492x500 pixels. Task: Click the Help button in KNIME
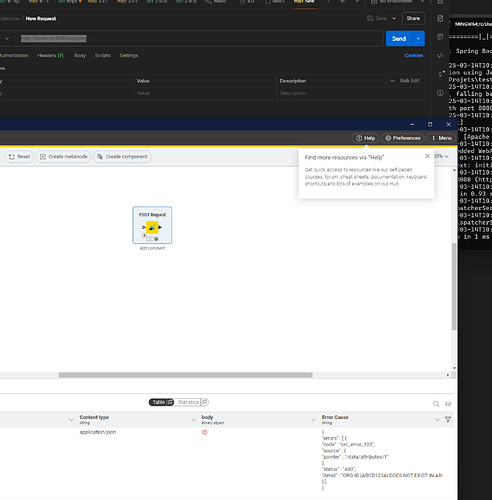pos(365,138)
